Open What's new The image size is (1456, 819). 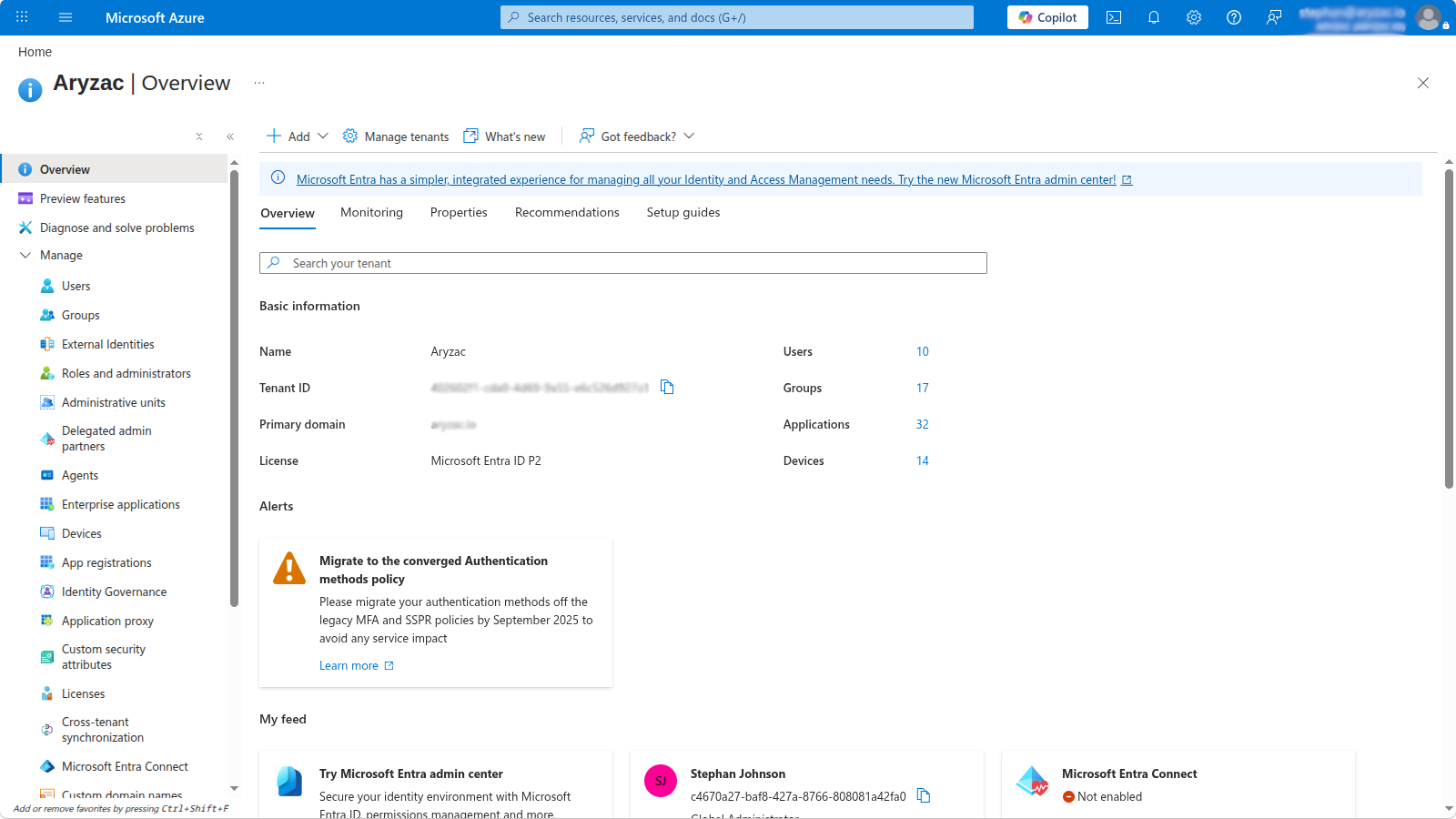tap(505, 136)
